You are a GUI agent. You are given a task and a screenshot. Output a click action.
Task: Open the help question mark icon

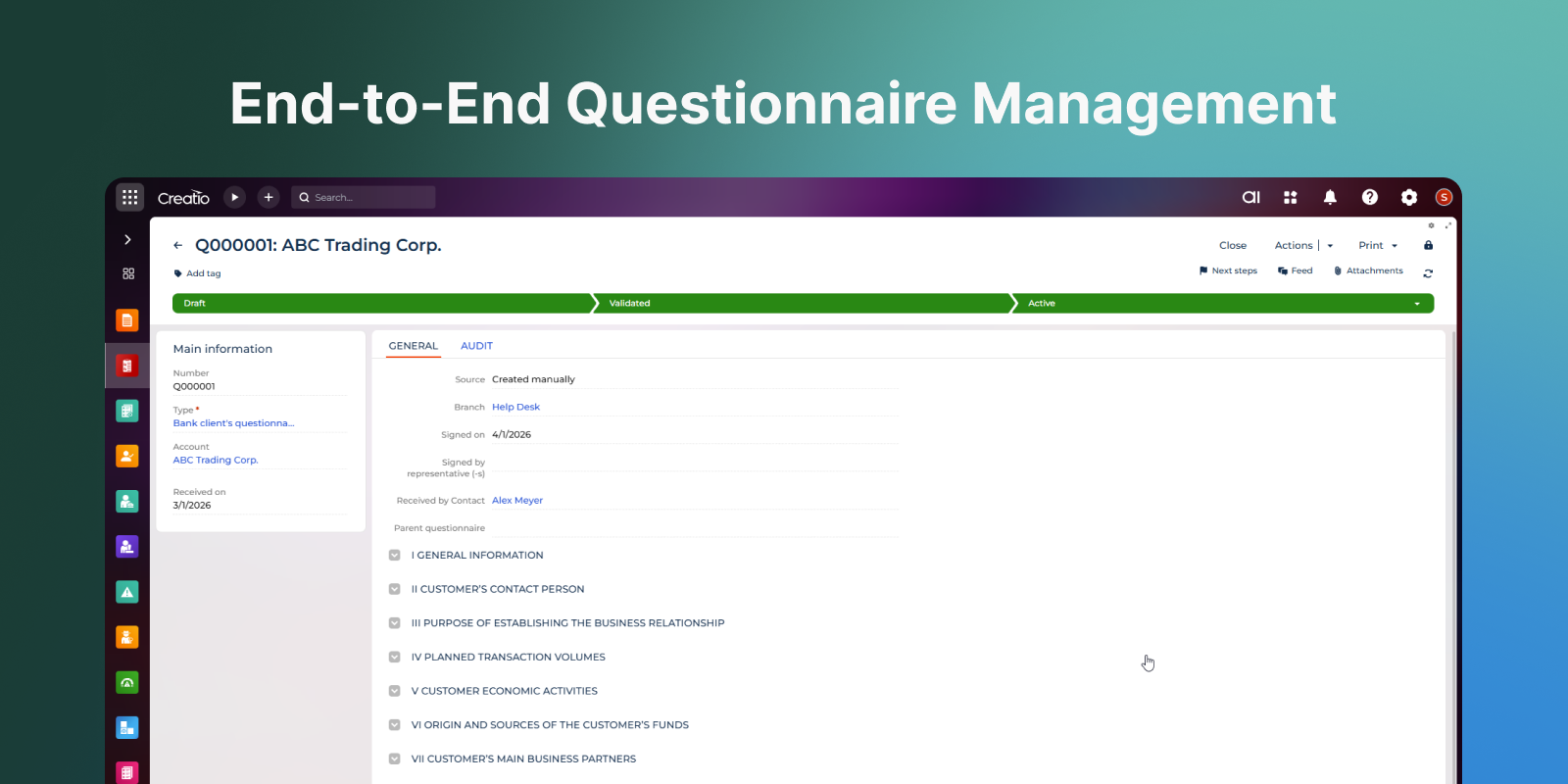[x=1369, y=197]
